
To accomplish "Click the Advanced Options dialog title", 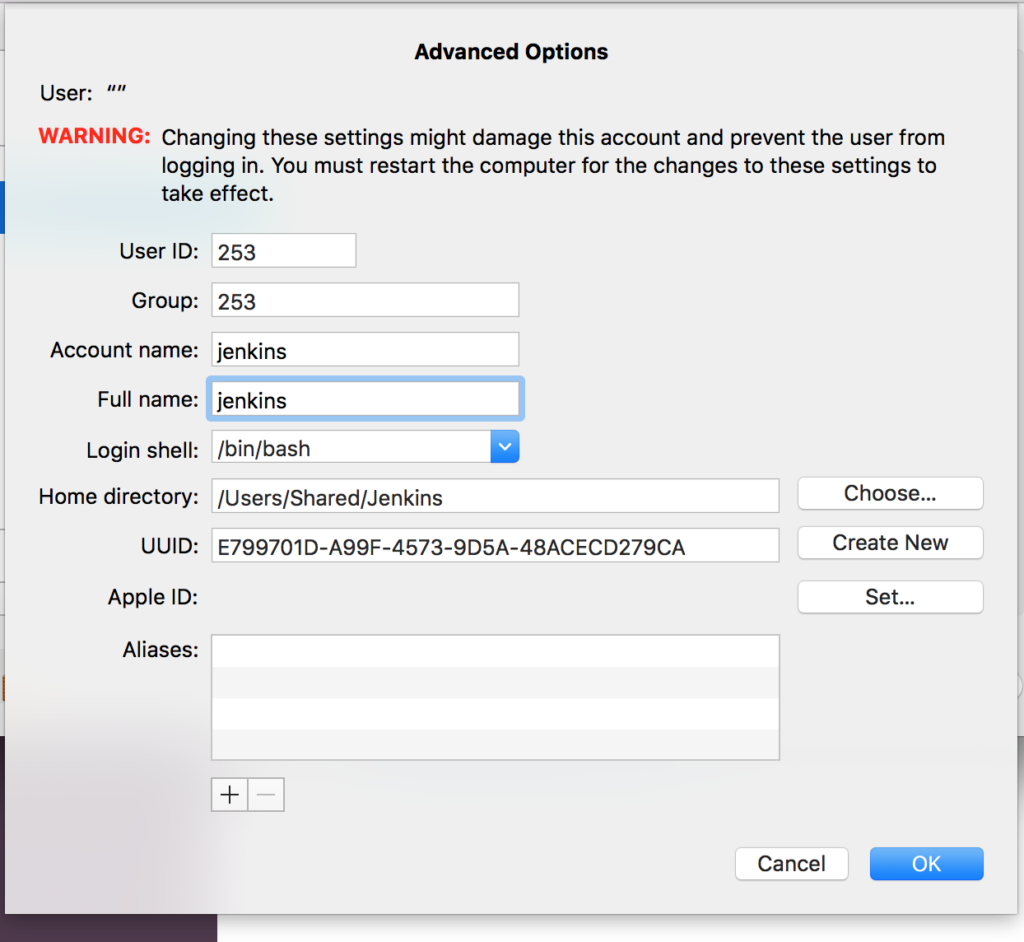I will coord(511,51).
